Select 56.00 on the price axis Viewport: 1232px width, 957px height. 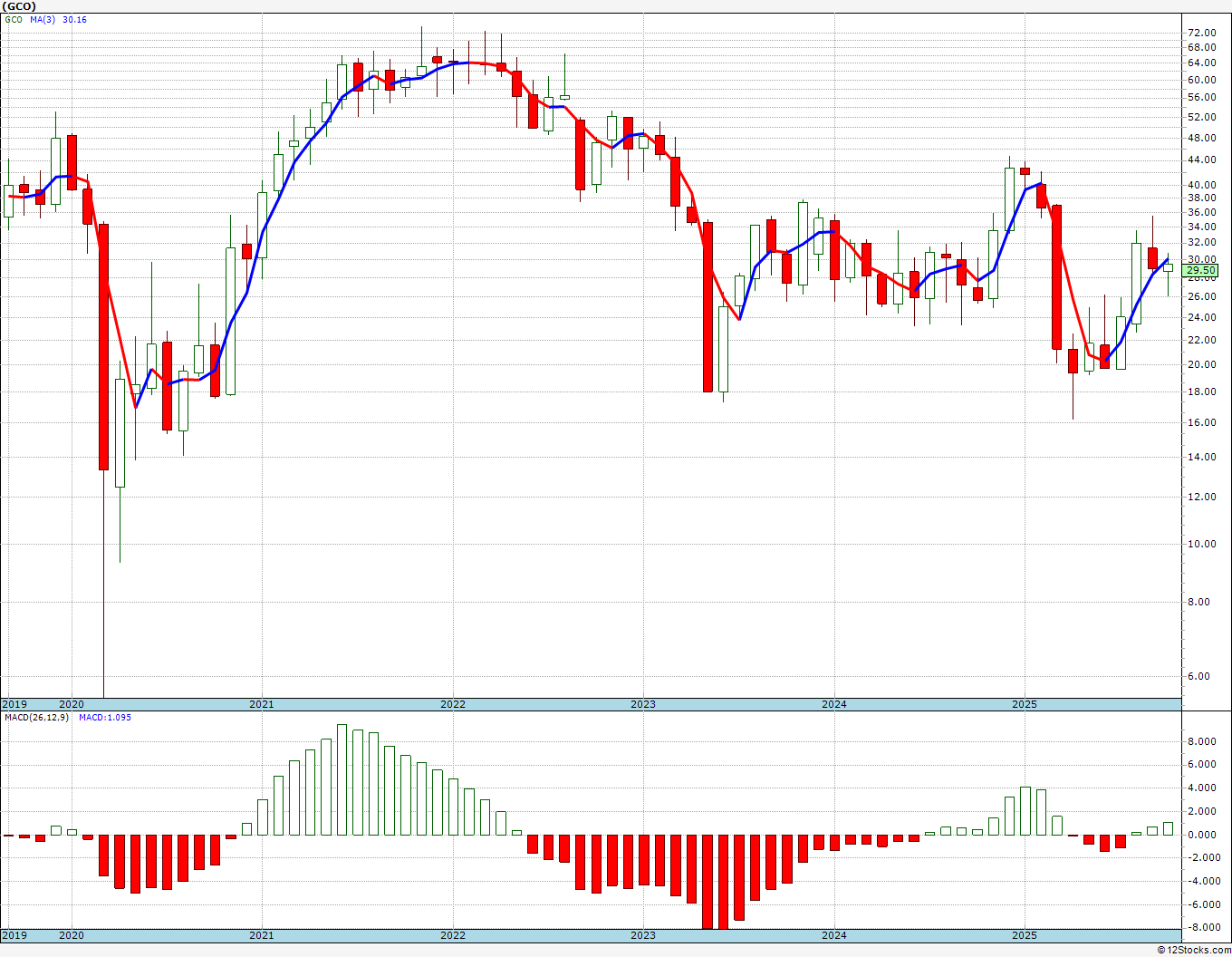1202,97
